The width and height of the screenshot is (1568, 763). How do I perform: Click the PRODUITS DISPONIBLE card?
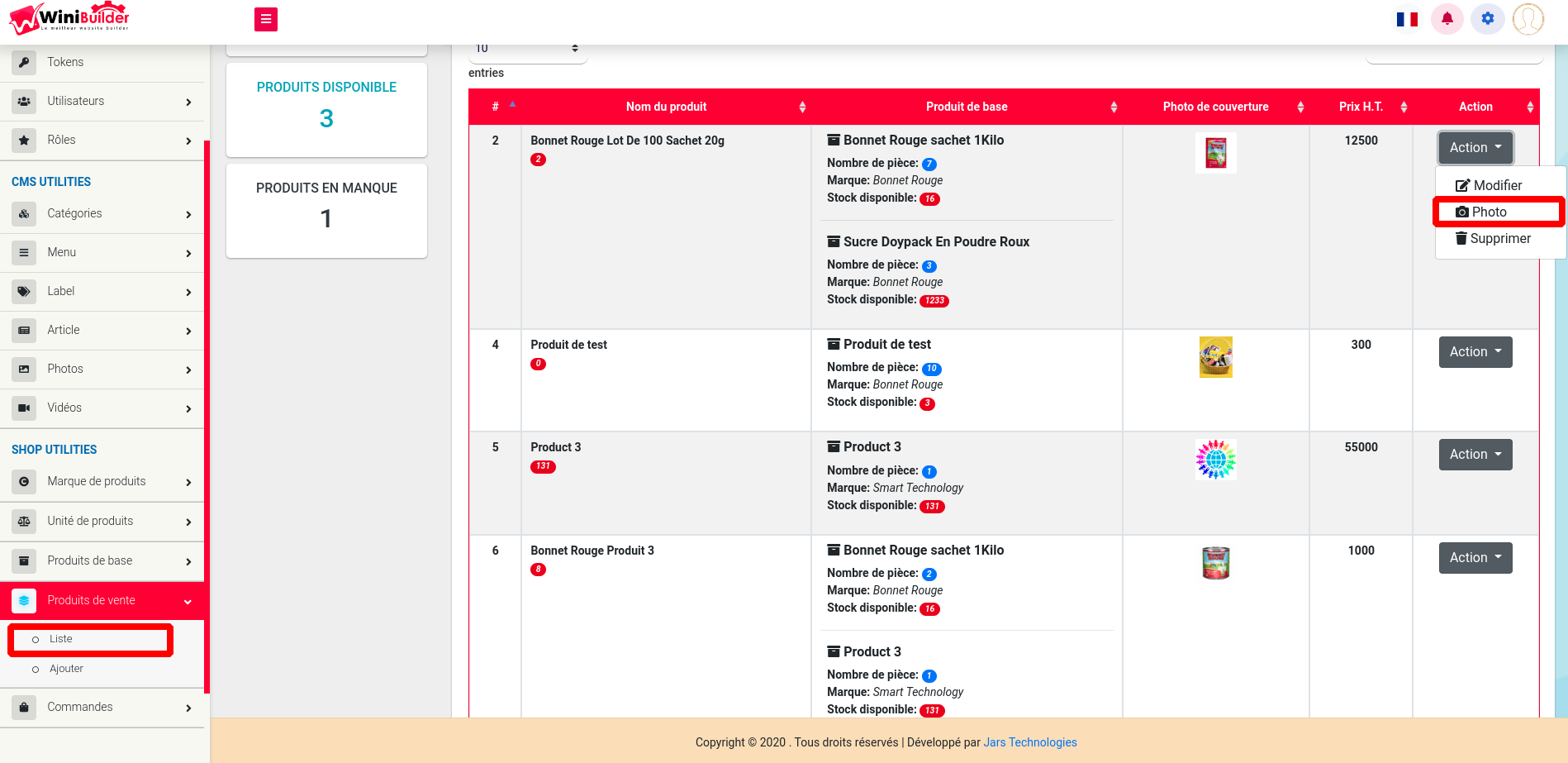(326, 110)
